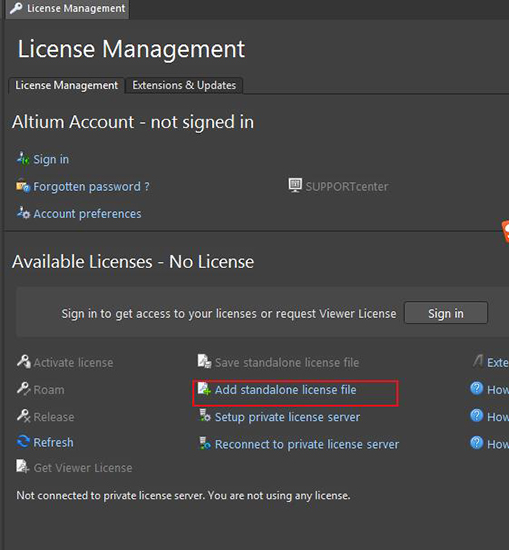Click the Forgotten password folder icon
The width and height of the screenshot is (509, 550).
23,186
